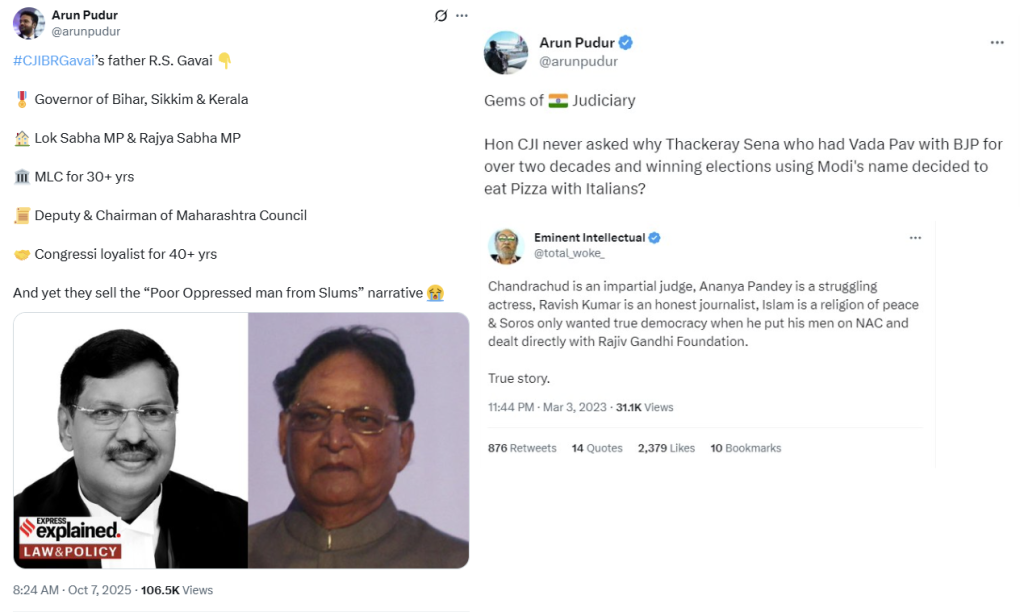The height and width of the screenshot is (612, 1024).
Task: Open more options on the right Arun Pudur tweet
Action: [x=996, y=43]
